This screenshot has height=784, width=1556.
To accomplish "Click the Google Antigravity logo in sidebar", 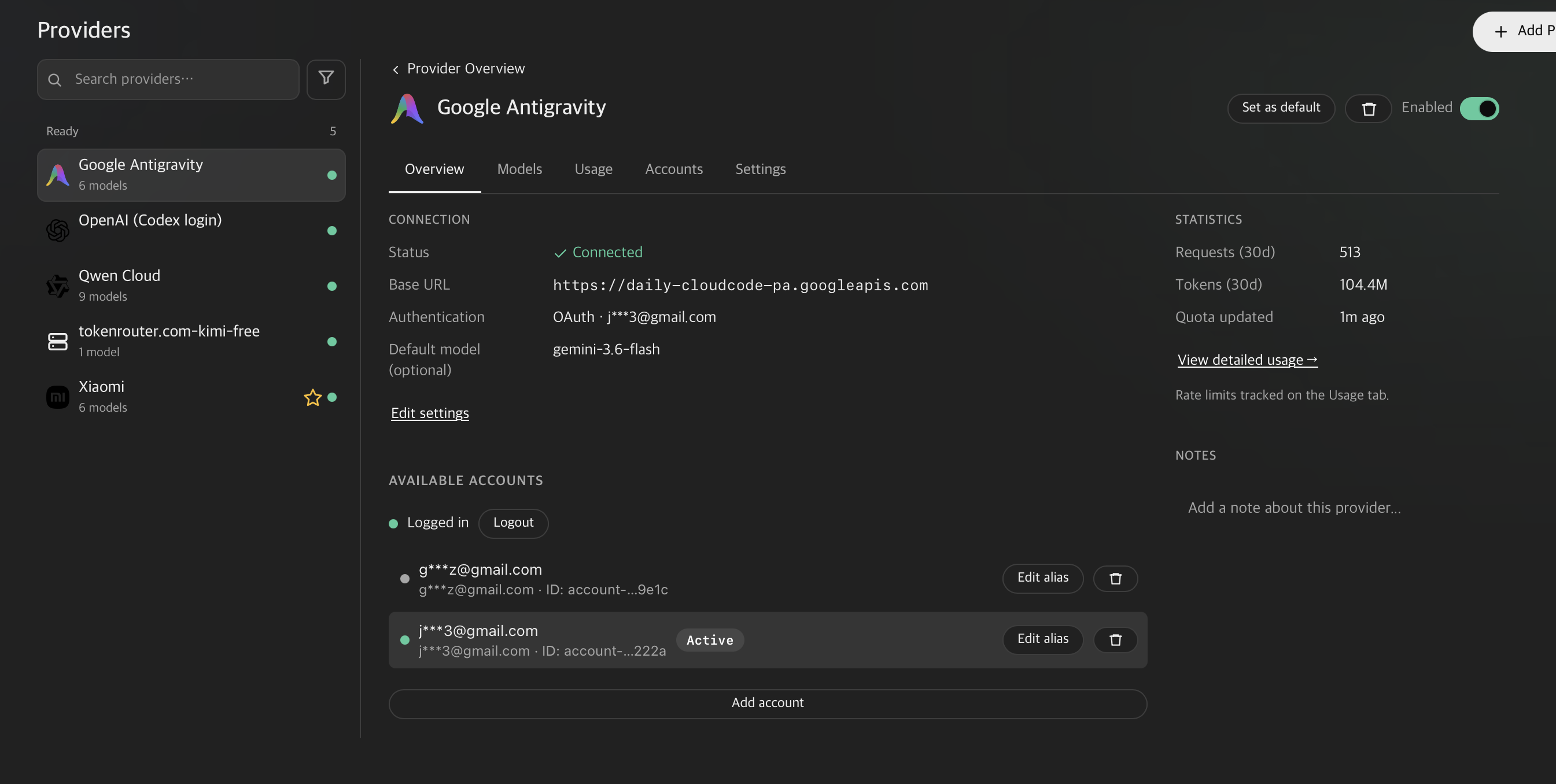I will point(58,175).
